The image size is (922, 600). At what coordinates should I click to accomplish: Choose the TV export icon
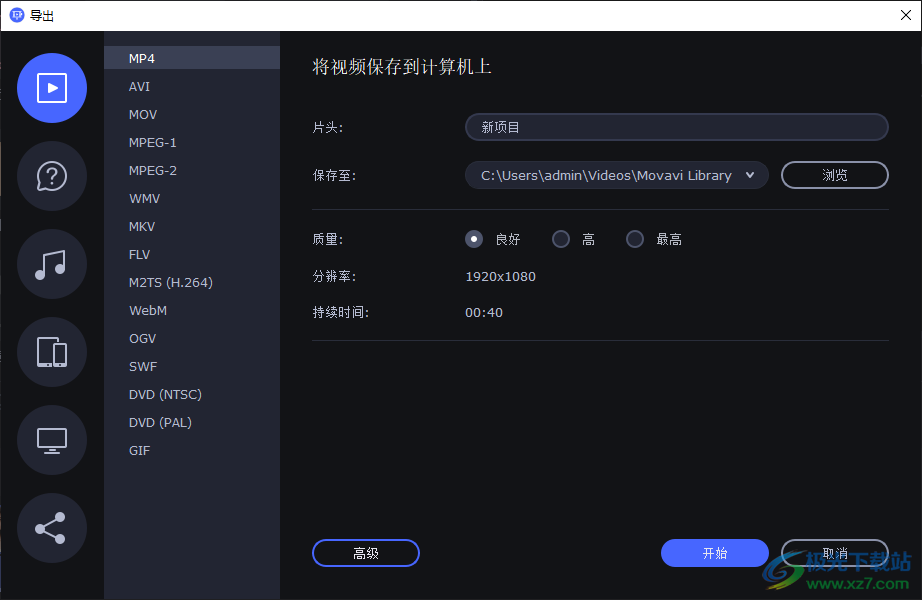pyautogui.click(x=52, y=440)
